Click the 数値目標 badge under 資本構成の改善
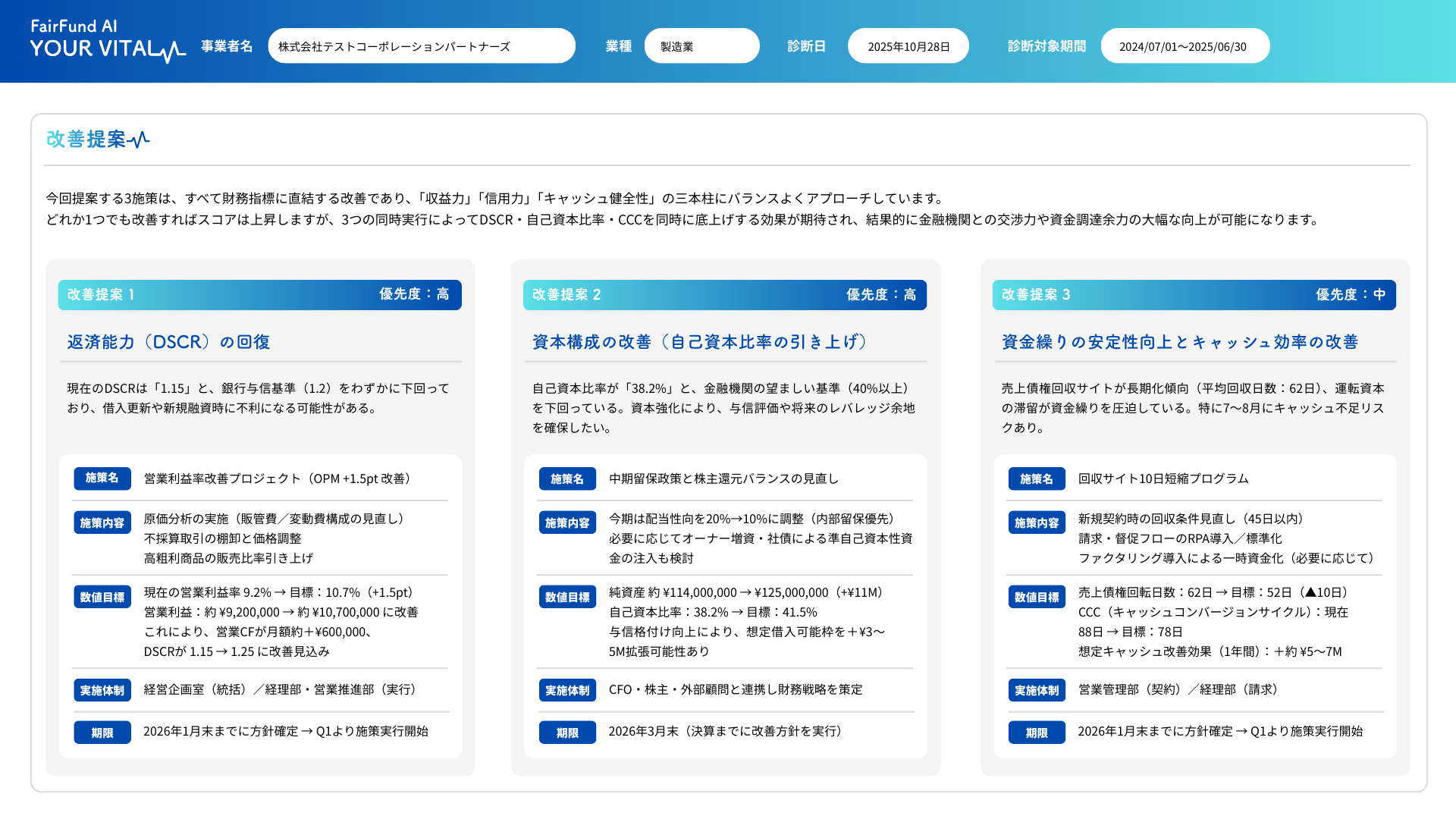The height and width of the screenshot is (819, 1456). coord(567,597)
